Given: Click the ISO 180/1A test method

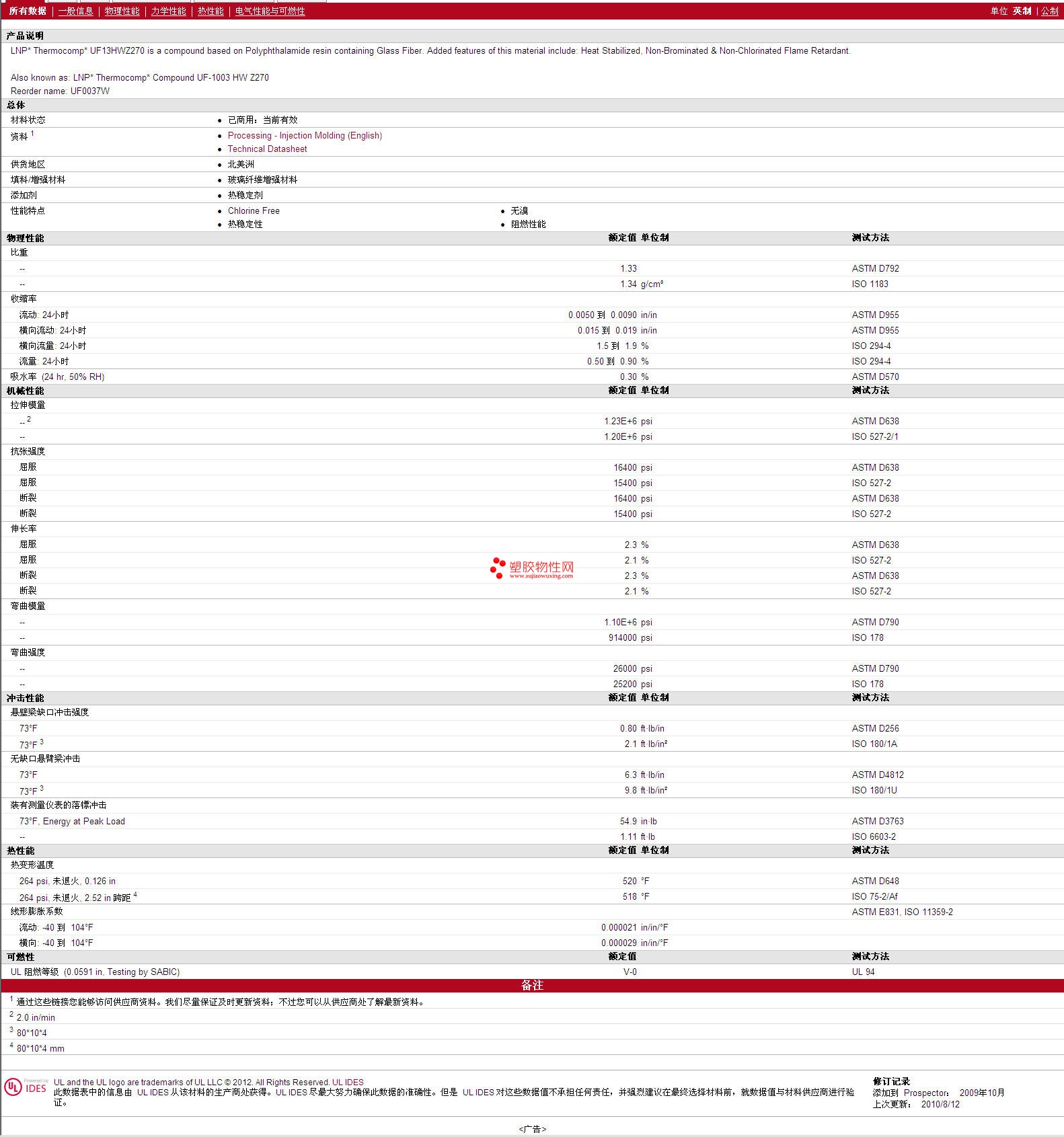Looking at the screenshot, I should (874, 744).
